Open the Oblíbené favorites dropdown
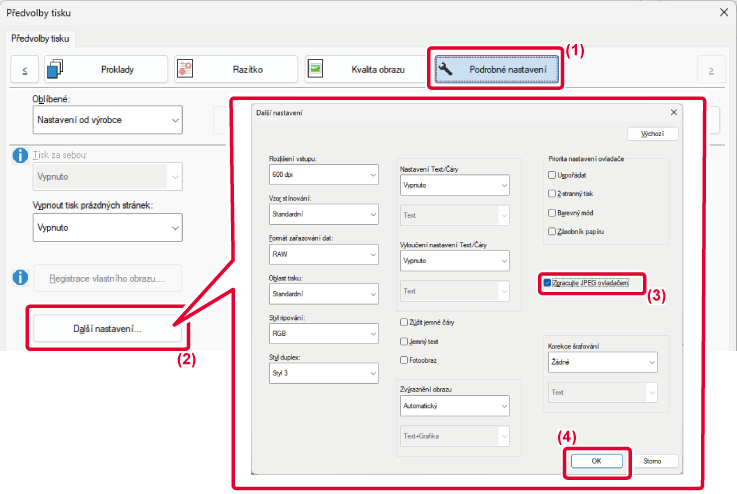The width and height of the screenshot is (737, 494). pos(108,121)
